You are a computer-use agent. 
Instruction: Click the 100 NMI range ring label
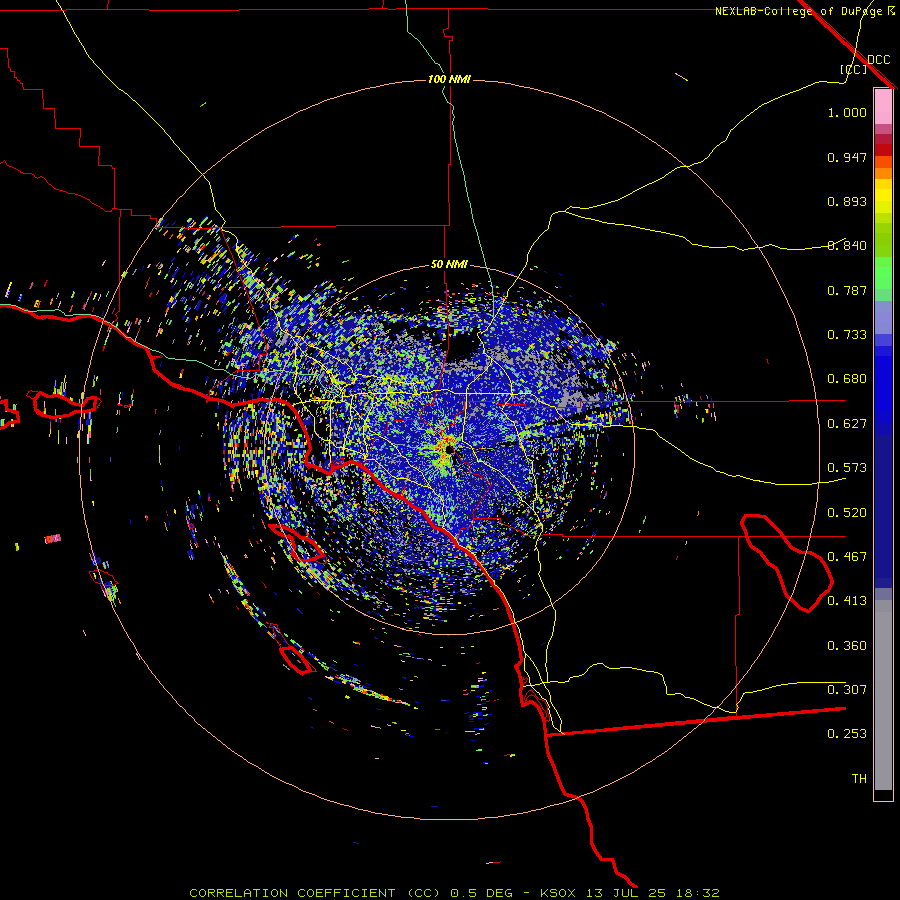(449, 79)
